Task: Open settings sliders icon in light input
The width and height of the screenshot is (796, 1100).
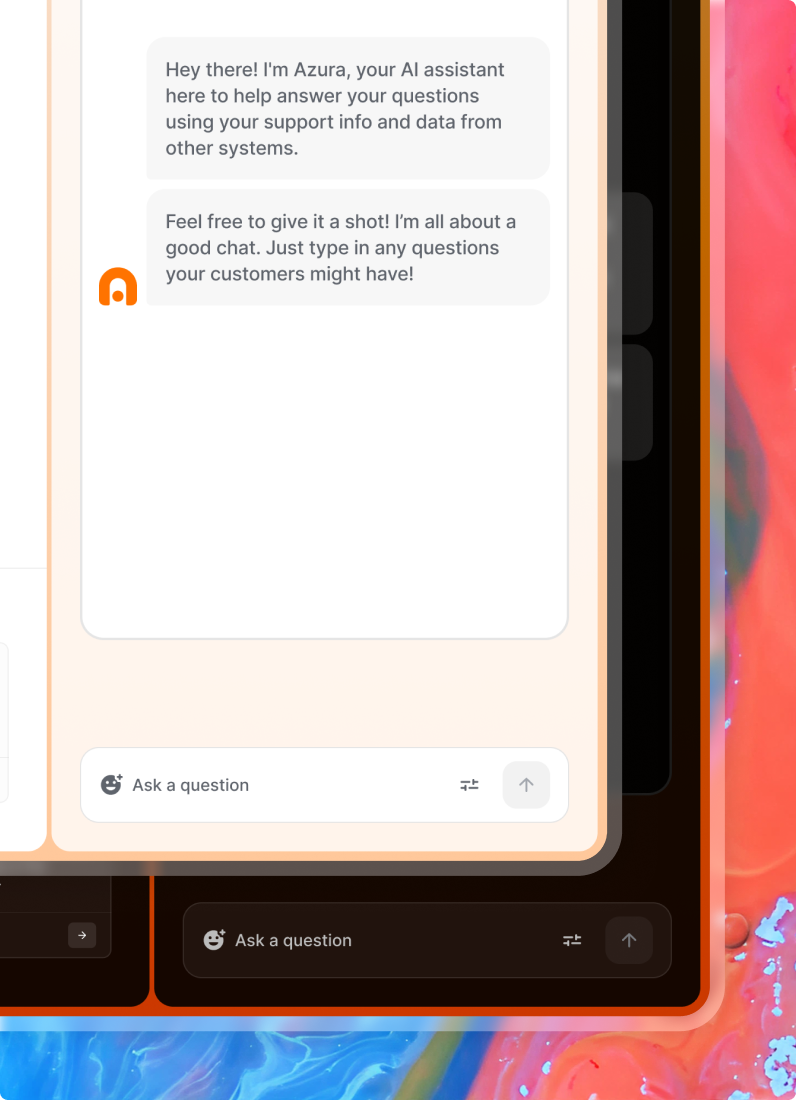Action: point(469,785)
